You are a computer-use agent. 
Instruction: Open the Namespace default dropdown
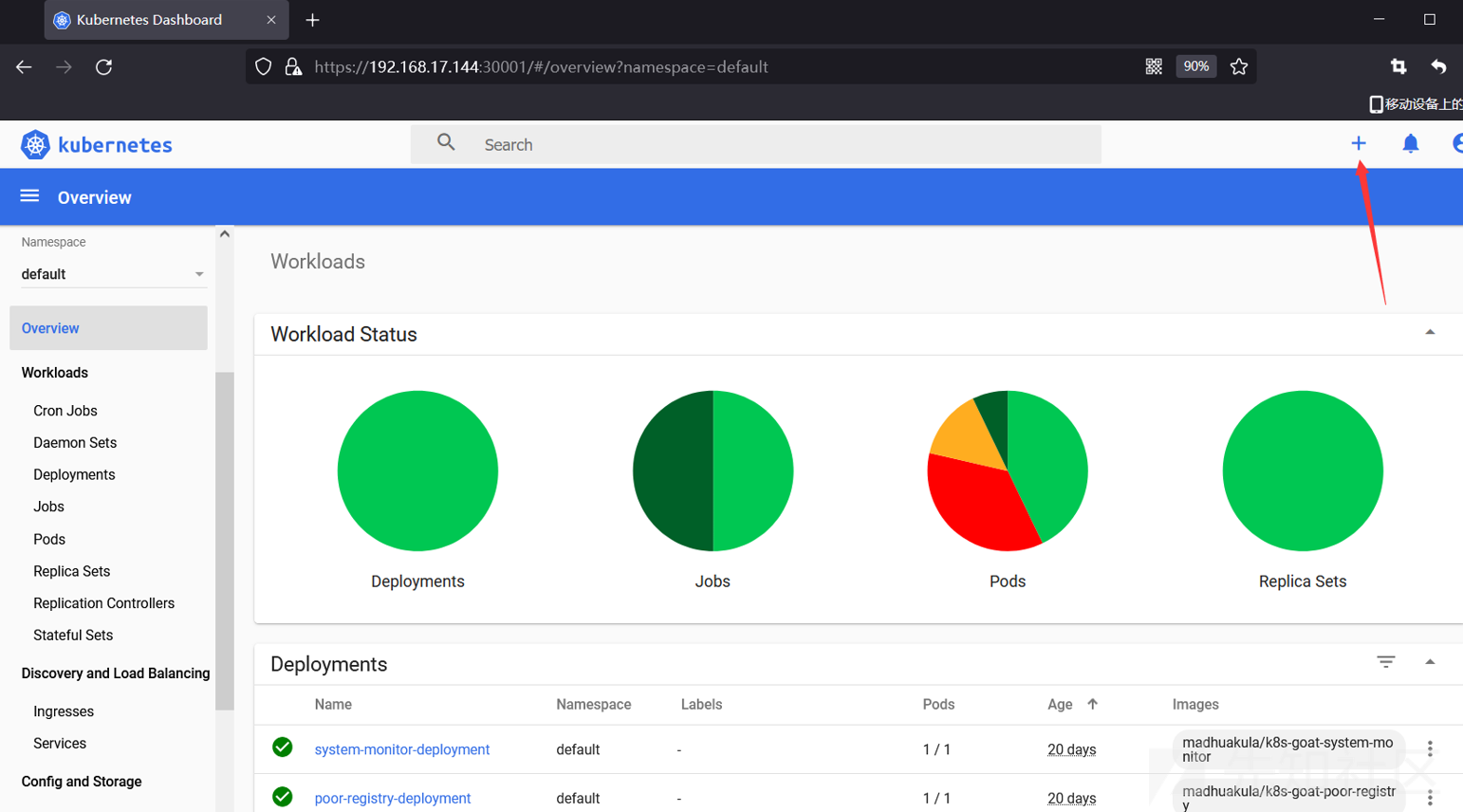113,274
